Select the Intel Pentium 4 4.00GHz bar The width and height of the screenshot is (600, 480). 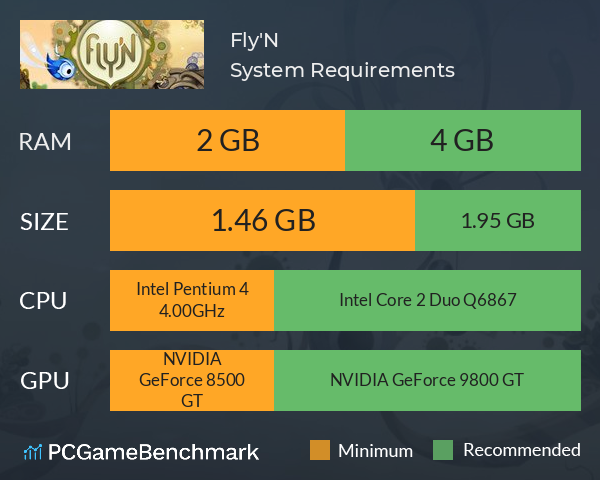tap(192, 300)
